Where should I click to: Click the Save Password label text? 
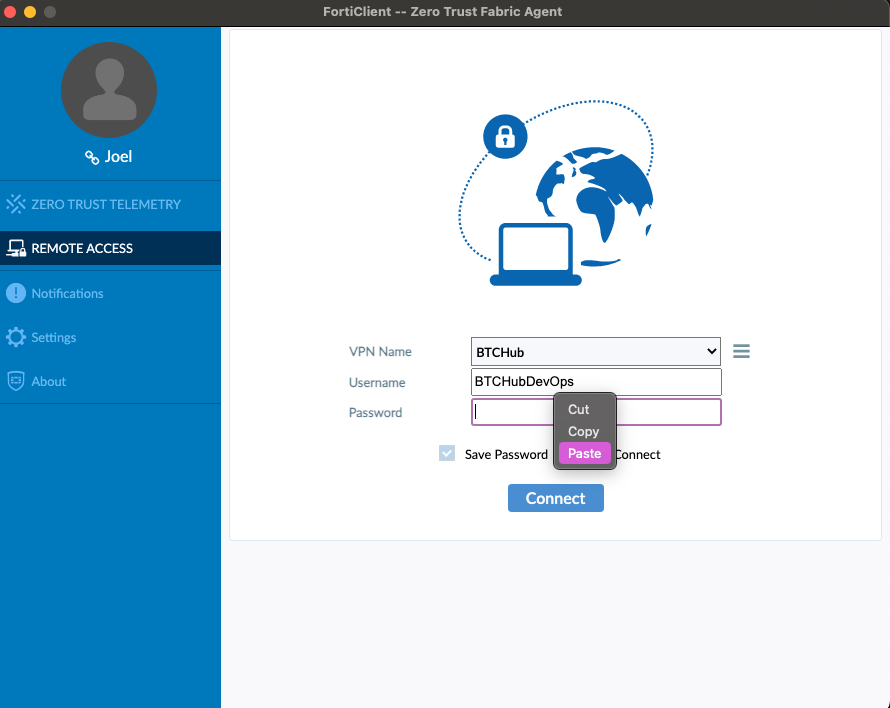[x=506, y=455]
